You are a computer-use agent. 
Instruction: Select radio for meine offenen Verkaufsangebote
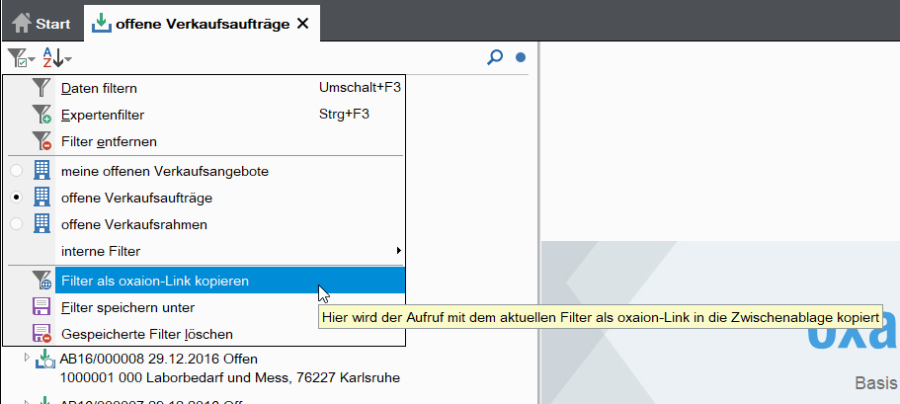point(17,171)
